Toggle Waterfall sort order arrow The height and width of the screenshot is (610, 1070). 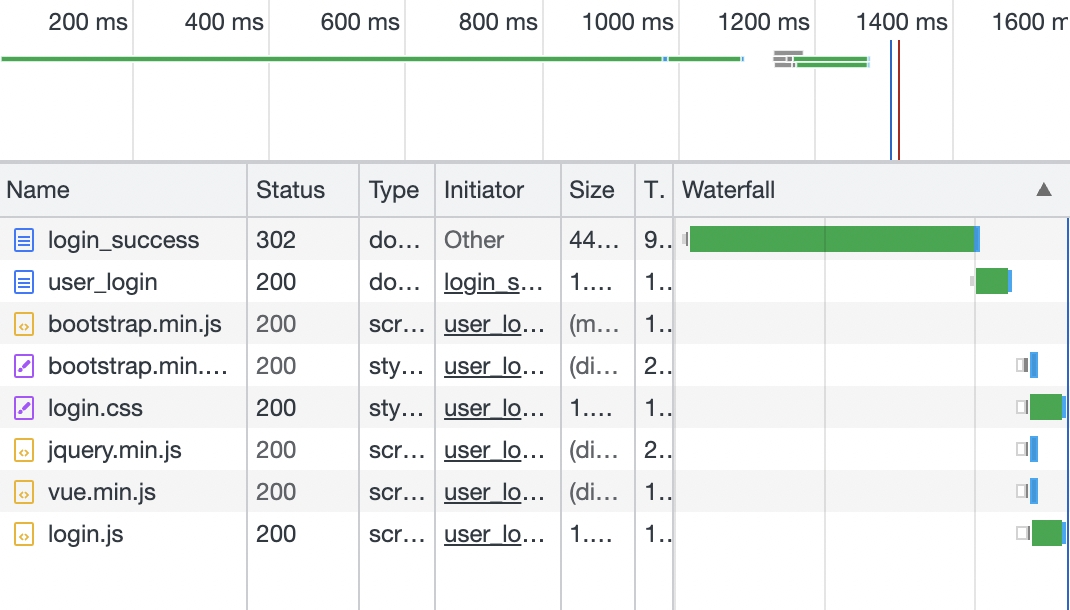[1044, 190]
